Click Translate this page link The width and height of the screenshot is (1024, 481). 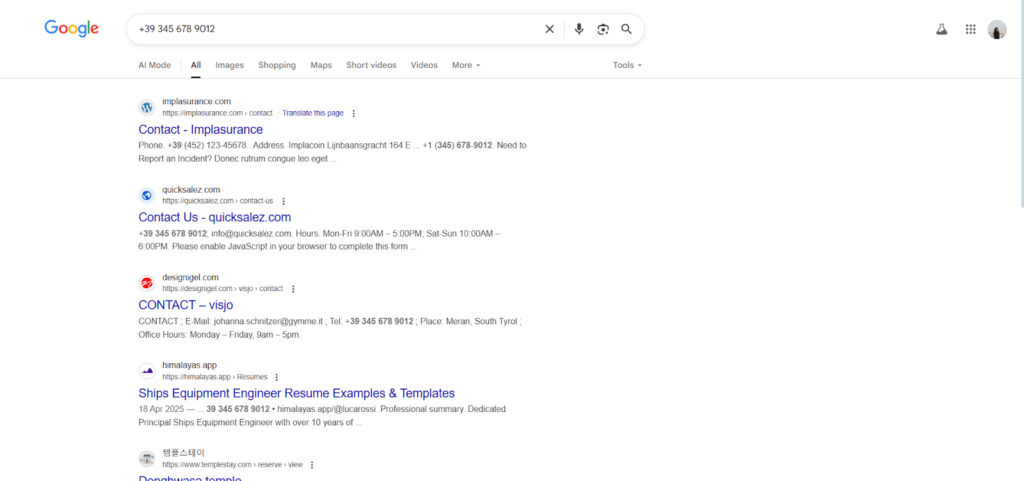point(313,114)
